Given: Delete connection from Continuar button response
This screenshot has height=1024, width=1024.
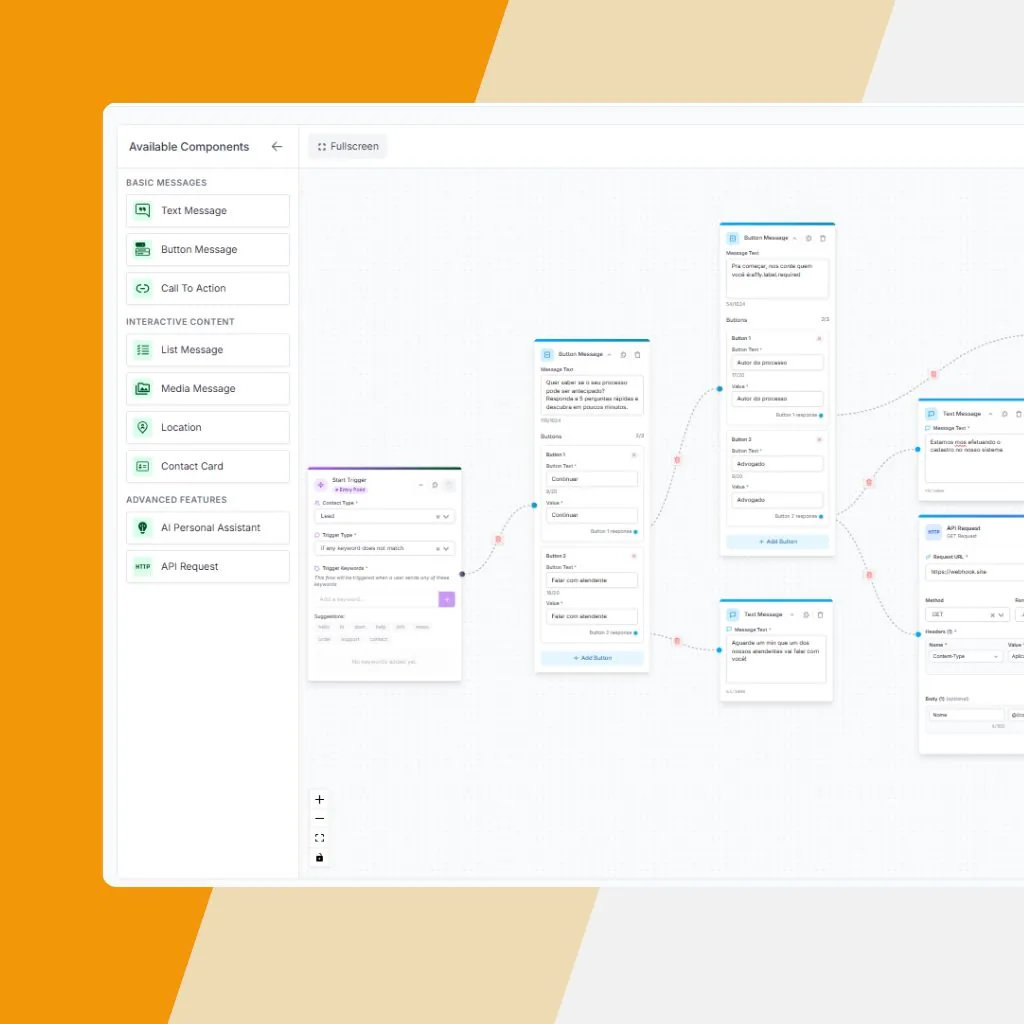Looking at the screenshot, I should [x=677, y=460].
